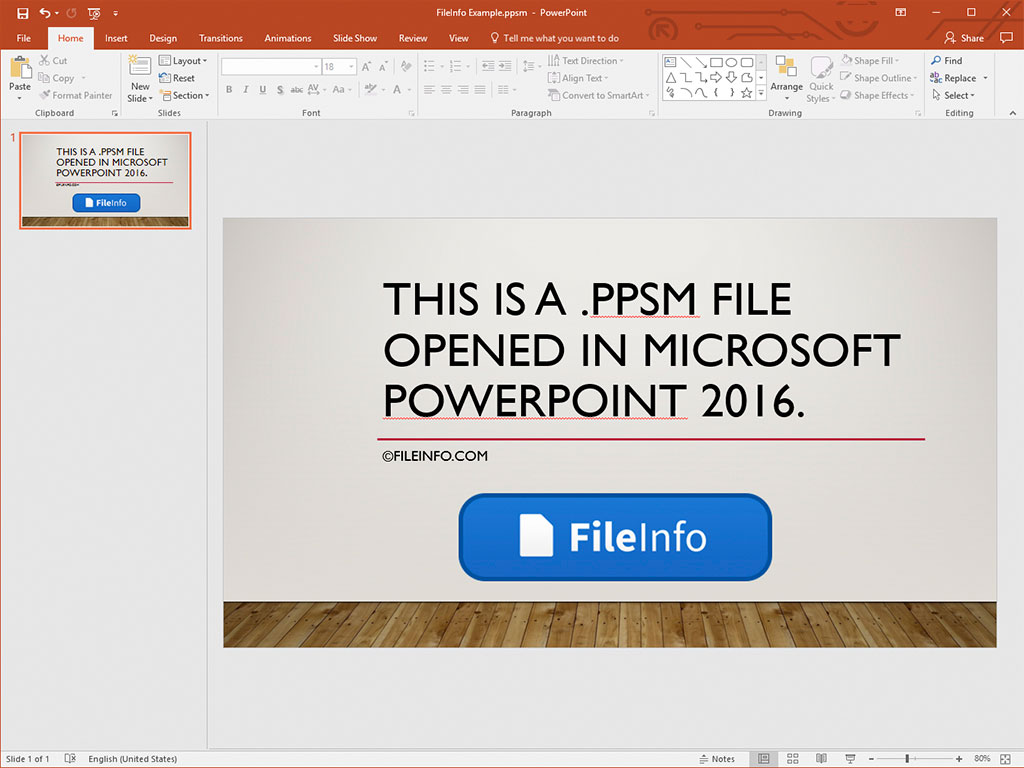Switch to the Insert tab
Viewport: 1024px width, 768px height.
tap(116, 38)
